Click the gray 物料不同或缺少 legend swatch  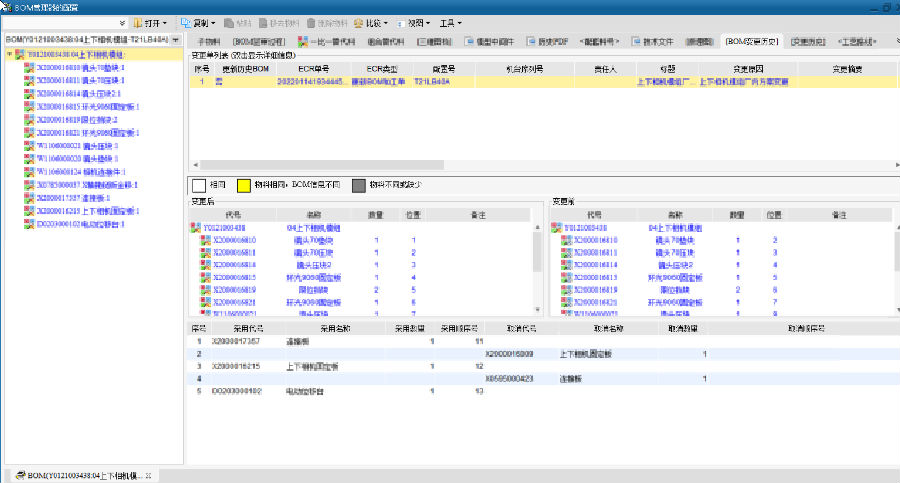pos(357,185)
